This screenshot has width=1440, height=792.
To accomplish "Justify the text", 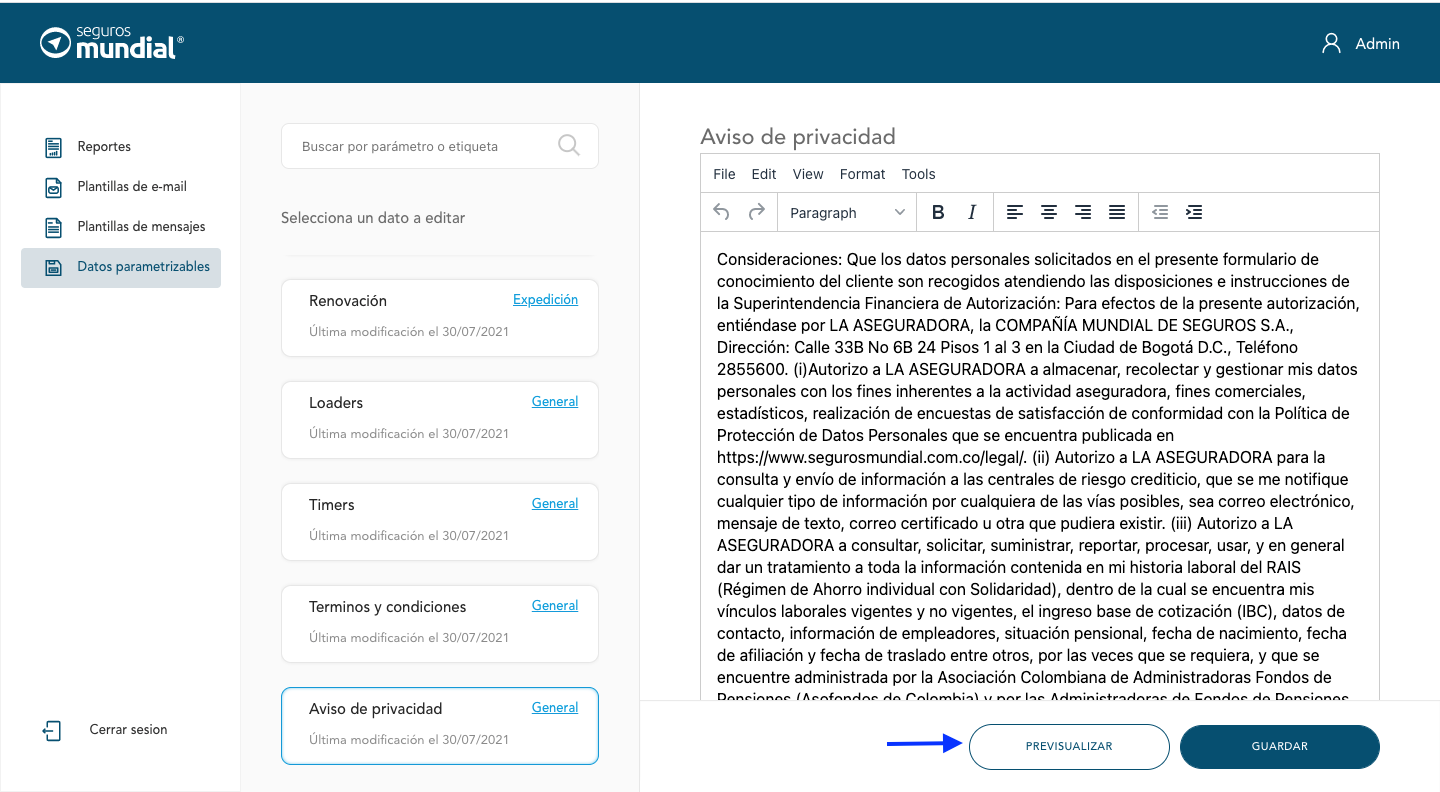I will tap(1117, 212).
